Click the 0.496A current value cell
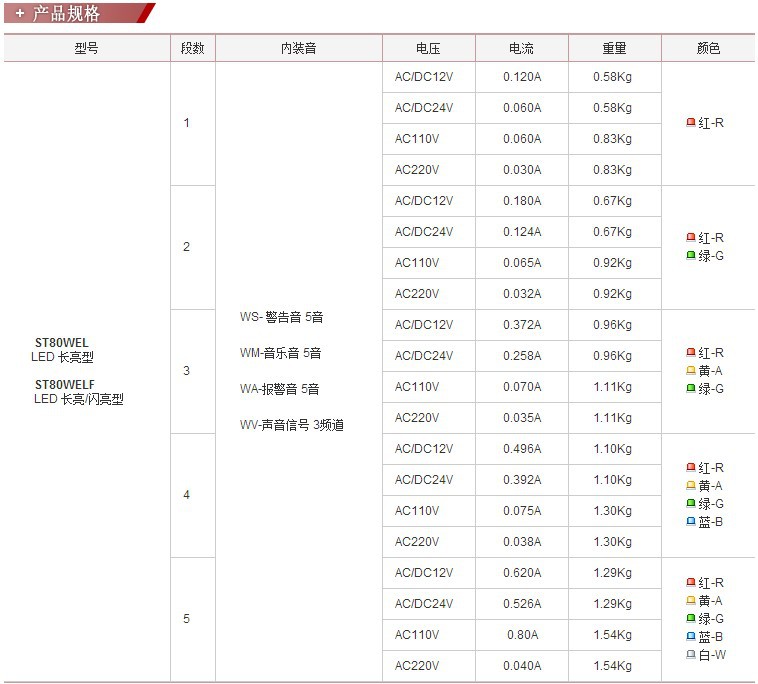Image resolution: width=758 pixels, height=684 pixels. 521,449
